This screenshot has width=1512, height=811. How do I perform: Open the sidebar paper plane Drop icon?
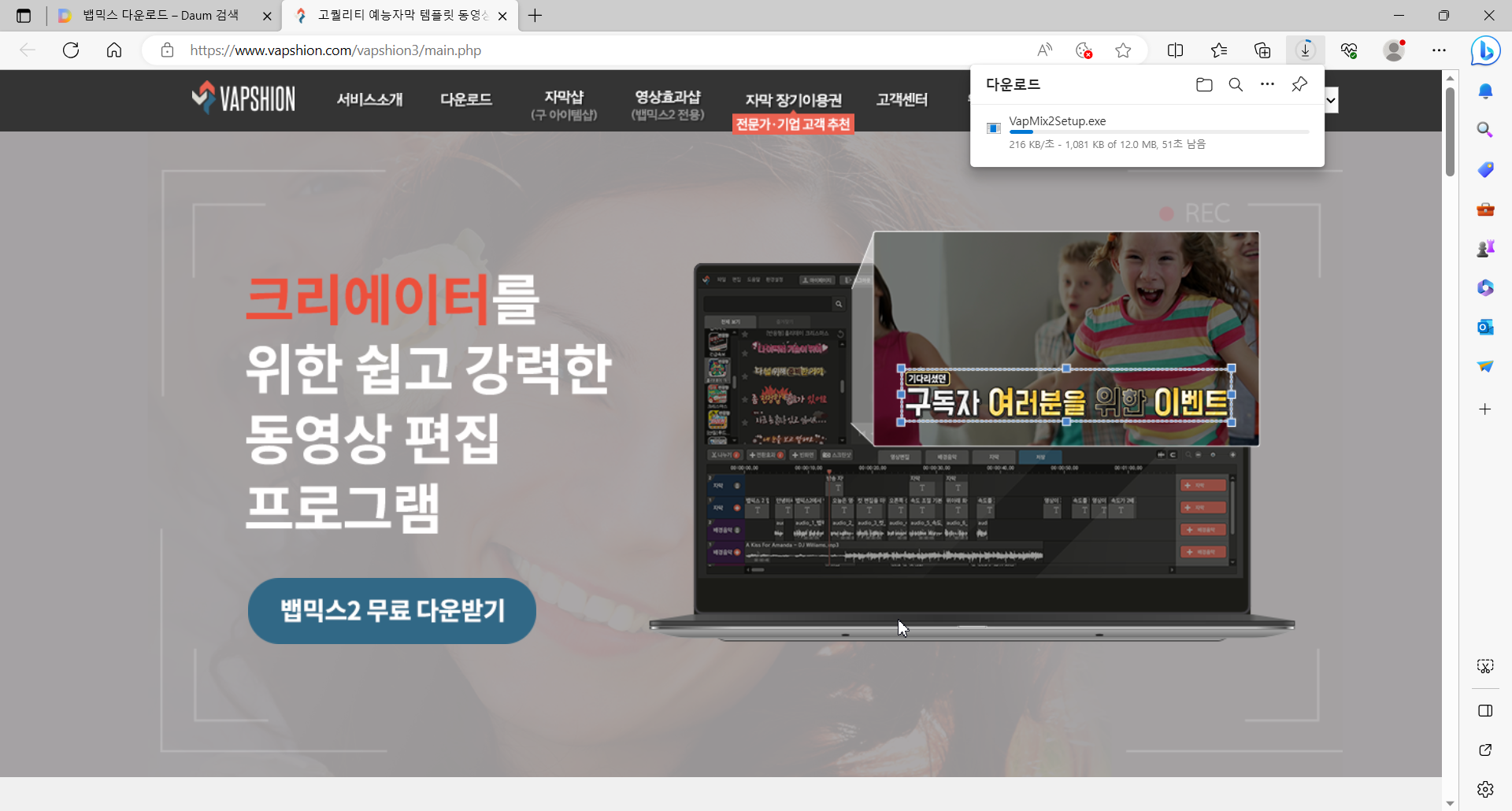pos(1485,366)
